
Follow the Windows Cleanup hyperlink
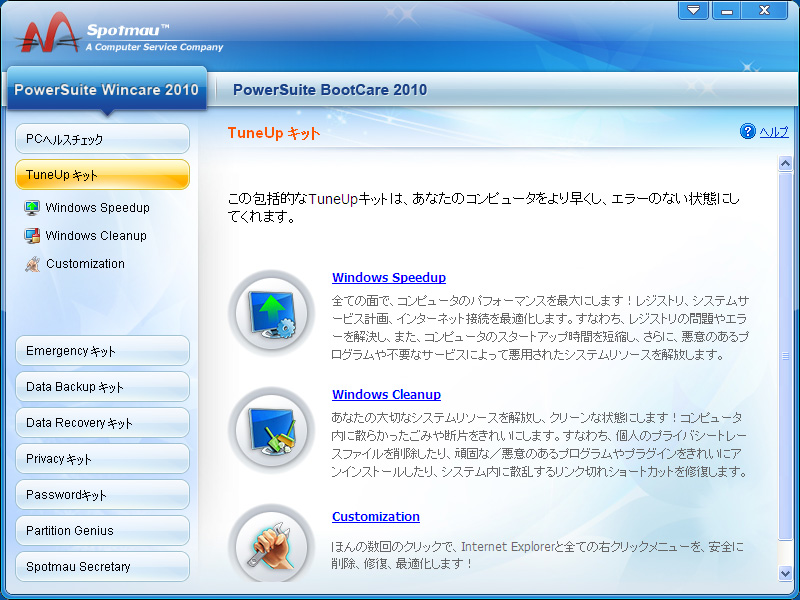[386, 394]
